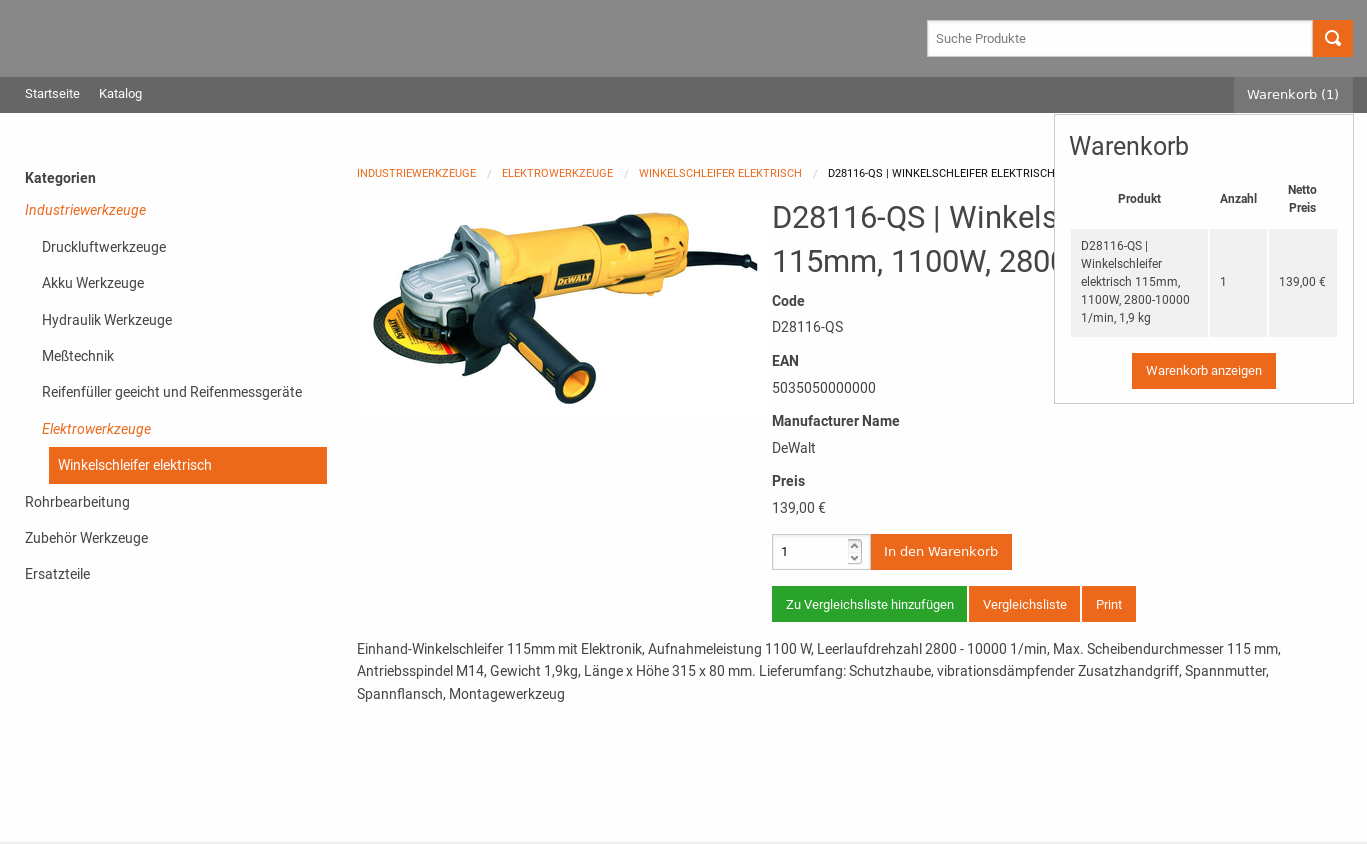Click the orange search magnifier icon
Image resolution: width=1367 pixels, height=844 pixels.
(1333, 38)
